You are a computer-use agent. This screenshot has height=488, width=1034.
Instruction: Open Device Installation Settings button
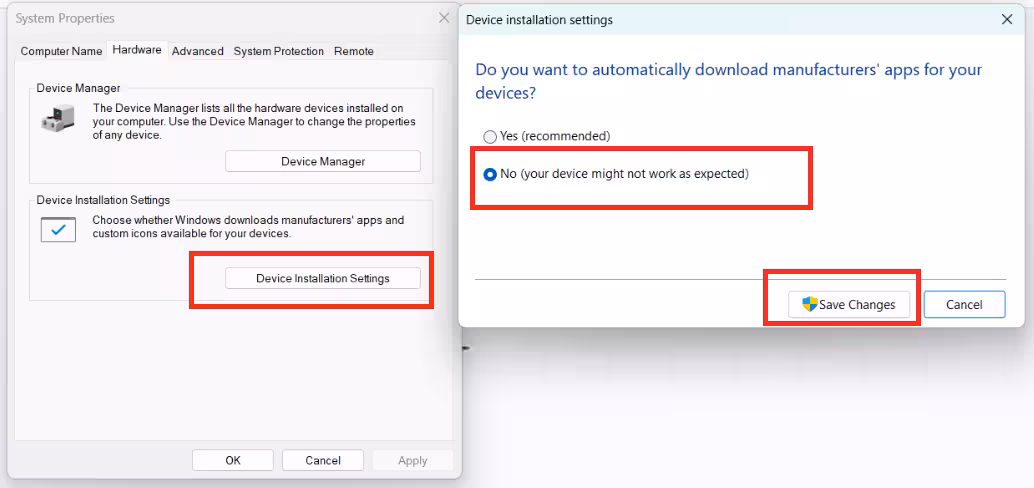tap(323, 278)
